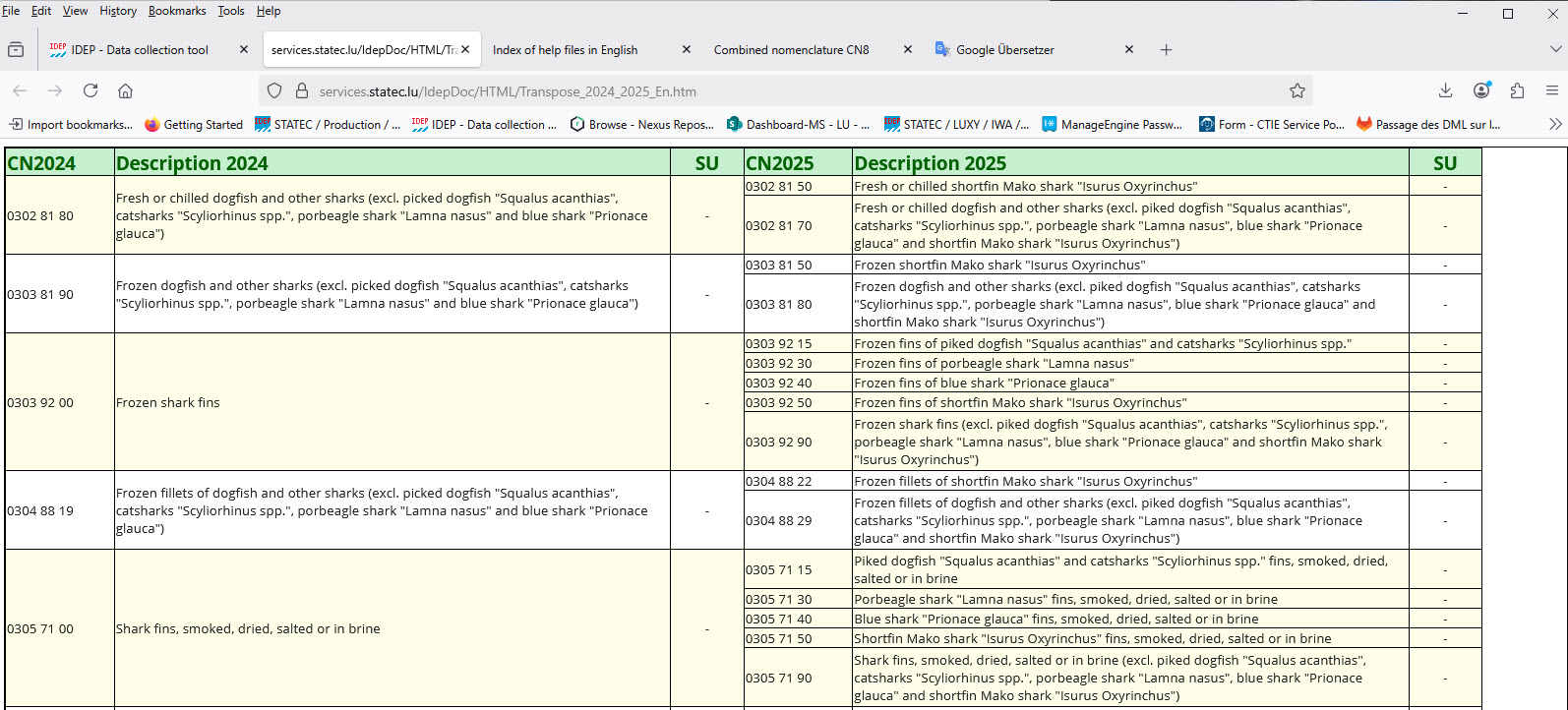Close the Index of help files tab

click(x=687, y=50)
